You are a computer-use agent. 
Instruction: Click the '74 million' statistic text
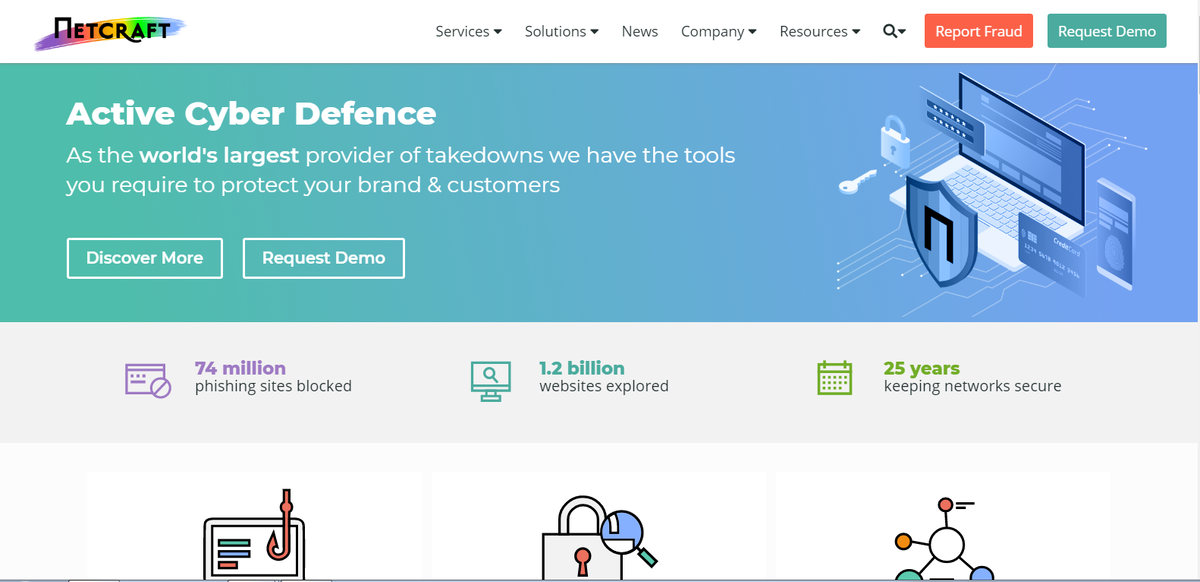click(x=240, y=368)
